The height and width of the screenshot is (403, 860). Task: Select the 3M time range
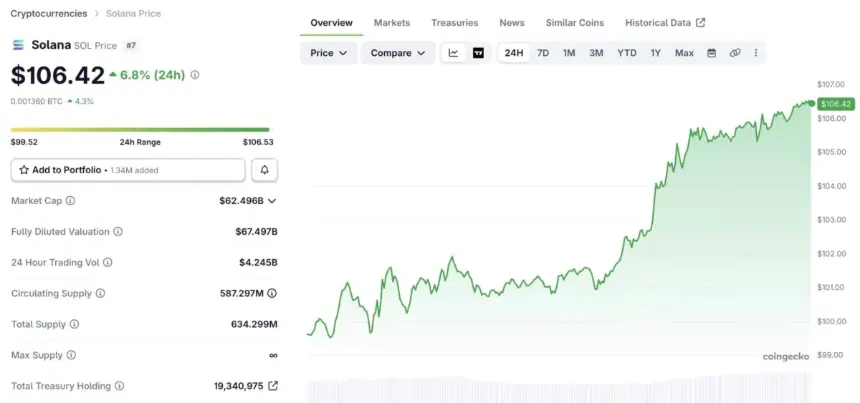[596, 53]
